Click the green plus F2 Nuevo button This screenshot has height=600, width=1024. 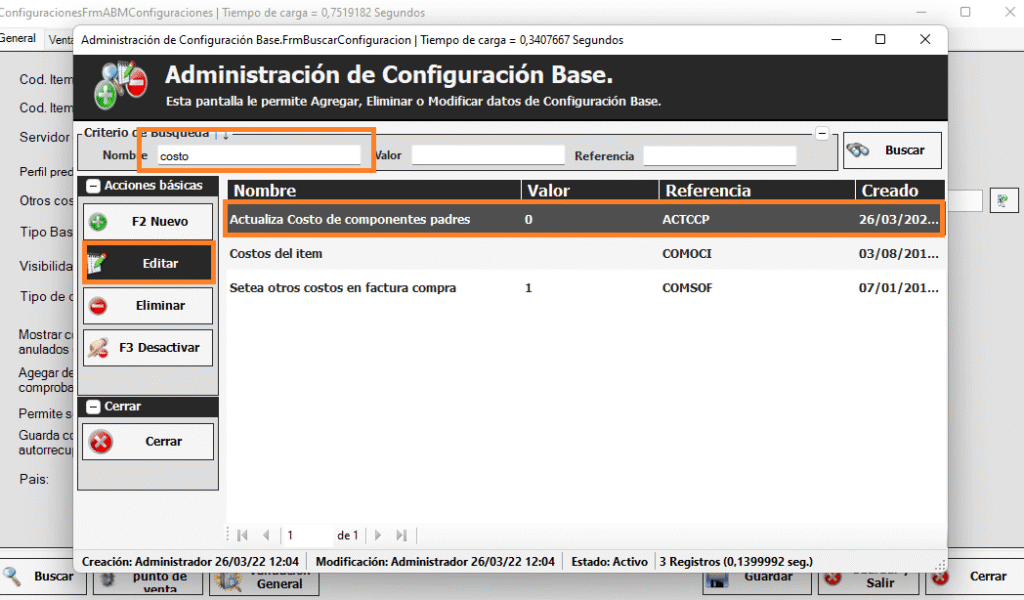(148, 222)
